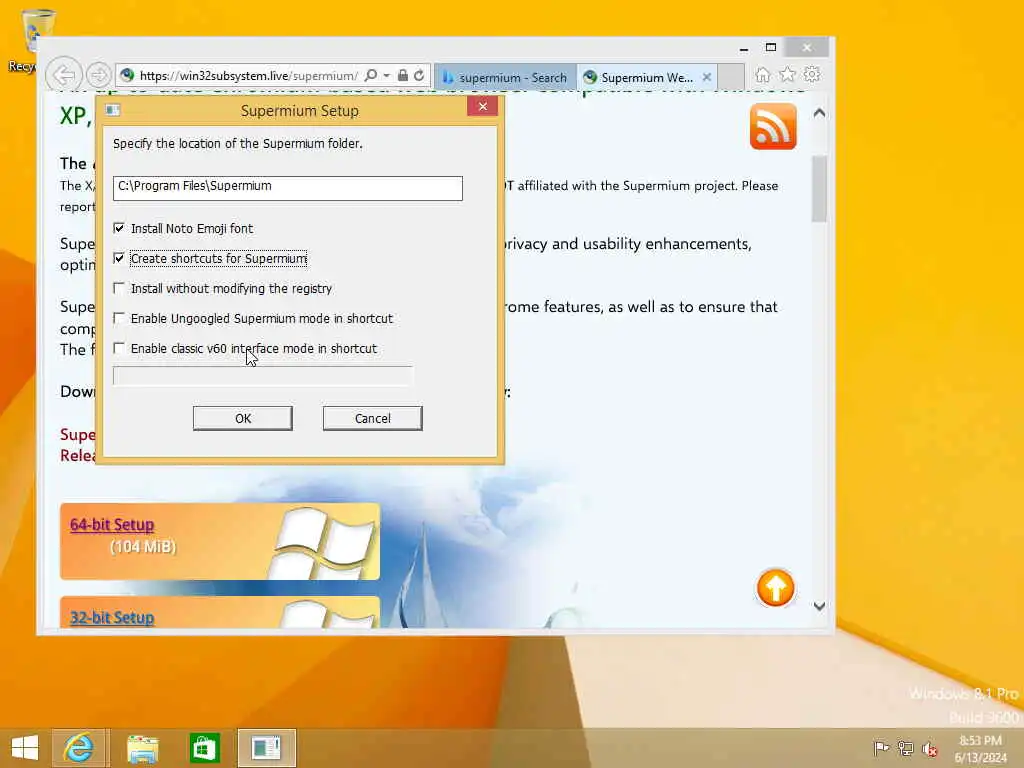Viewport: 1024px width, 768px height.
Task: Click OK in Supermium Setup
Action: coord(243,418)
